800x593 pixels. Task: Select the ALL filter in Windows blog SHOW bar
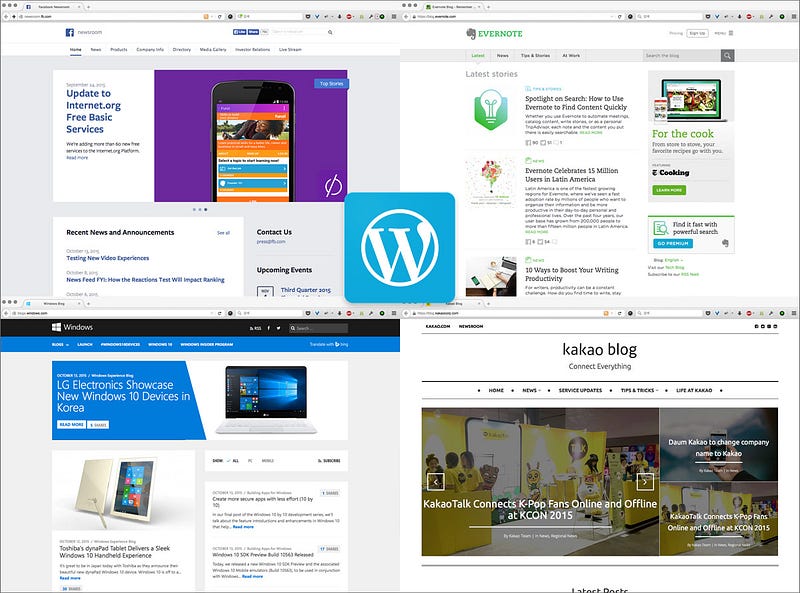tap(233, 460)
